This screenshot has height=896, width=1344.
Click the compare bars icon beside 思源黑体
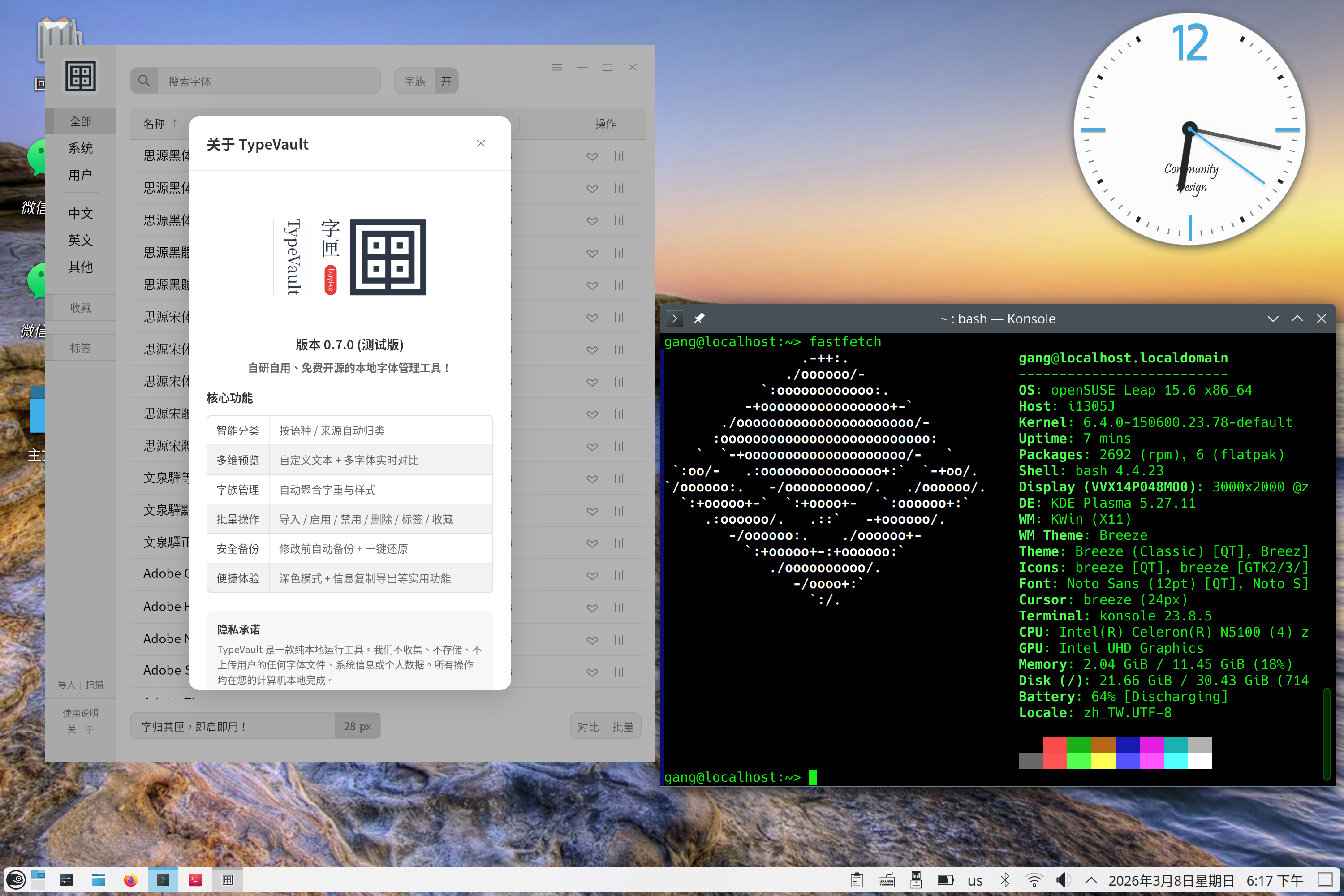point(619,156)
